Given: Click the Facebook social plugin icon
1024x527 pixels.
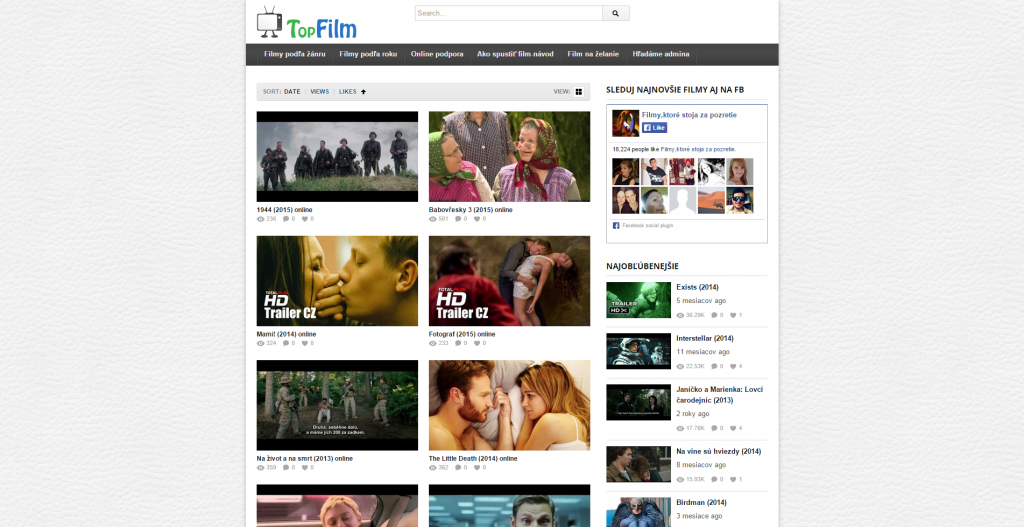Looking at the screenshot, I should coord(616,225).
